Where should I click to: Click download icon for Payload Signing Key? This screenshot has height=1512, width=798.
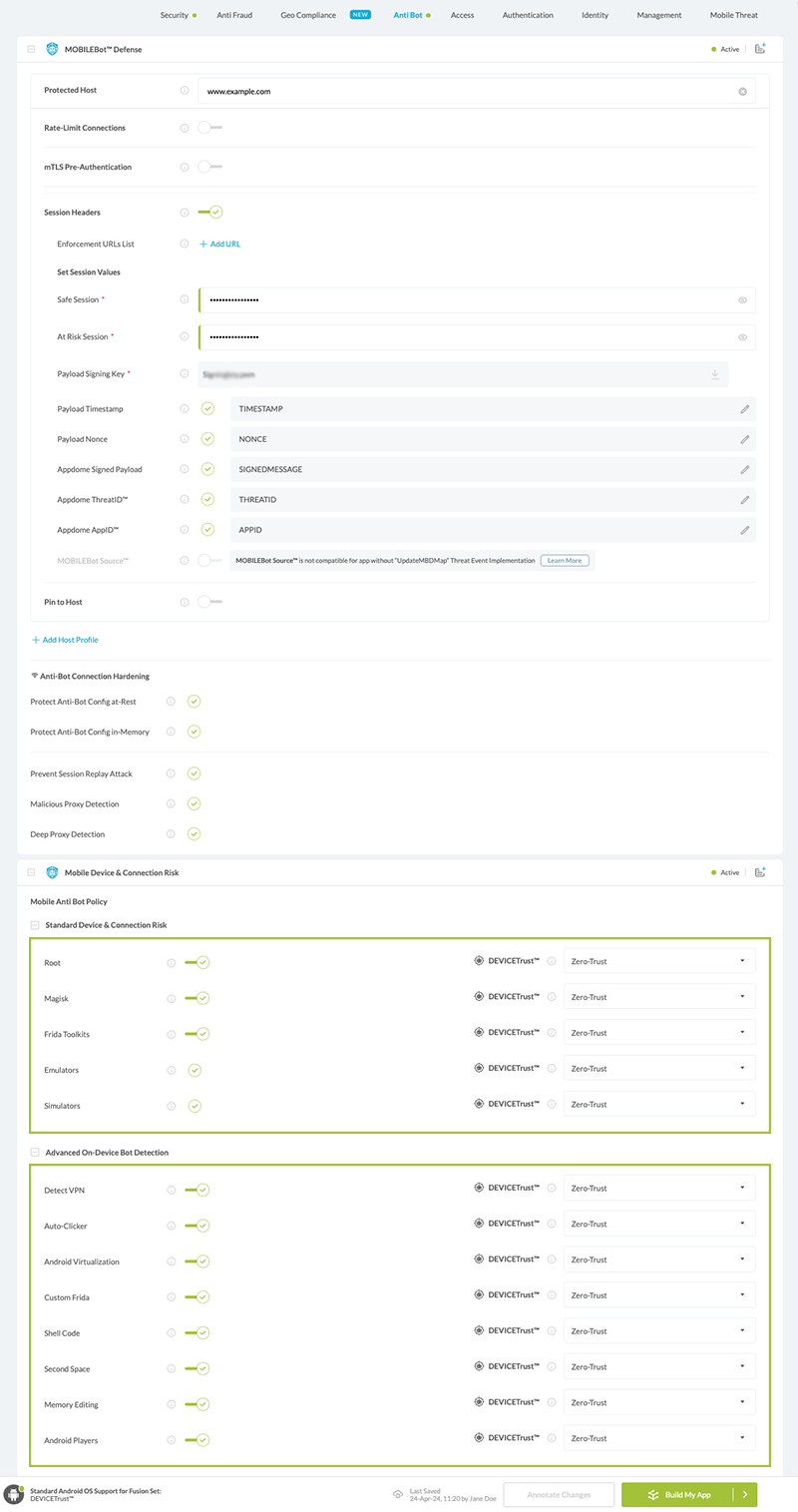click(x=714, y=374)
